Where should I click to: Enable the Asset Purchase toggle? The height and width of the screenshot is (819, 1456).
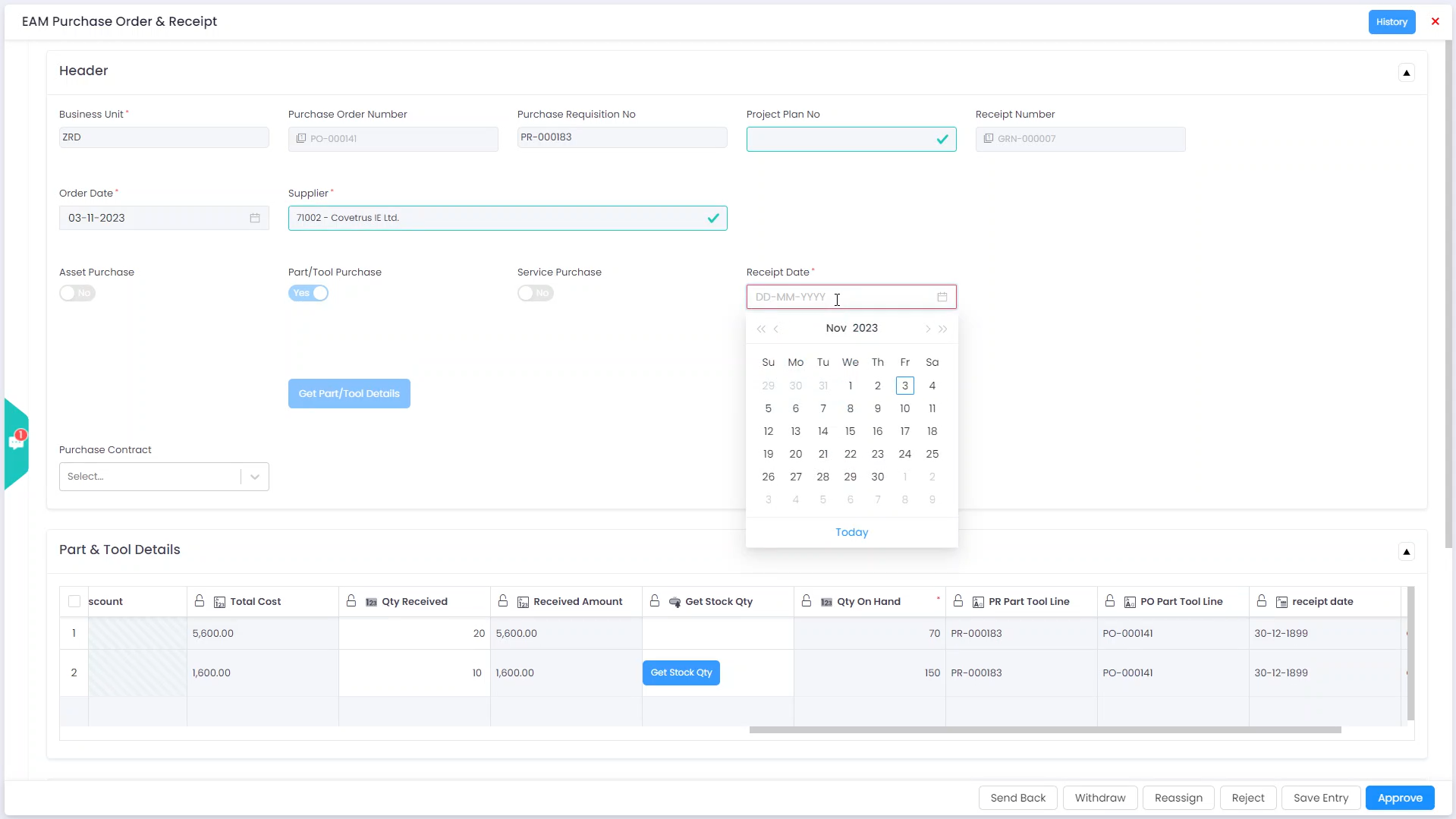tap(77, 293)
